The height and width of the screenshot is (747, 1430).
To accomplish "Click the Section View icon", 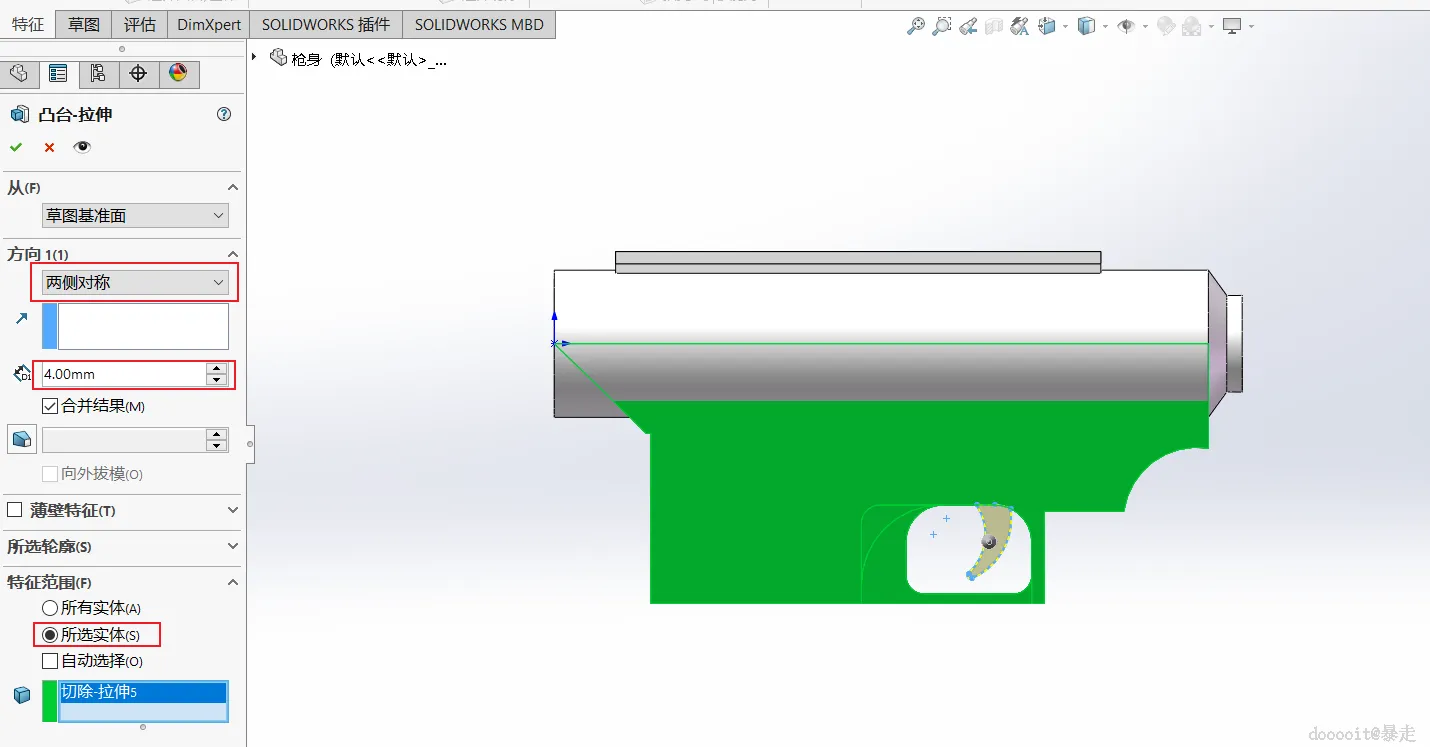I will coord(993,26).
